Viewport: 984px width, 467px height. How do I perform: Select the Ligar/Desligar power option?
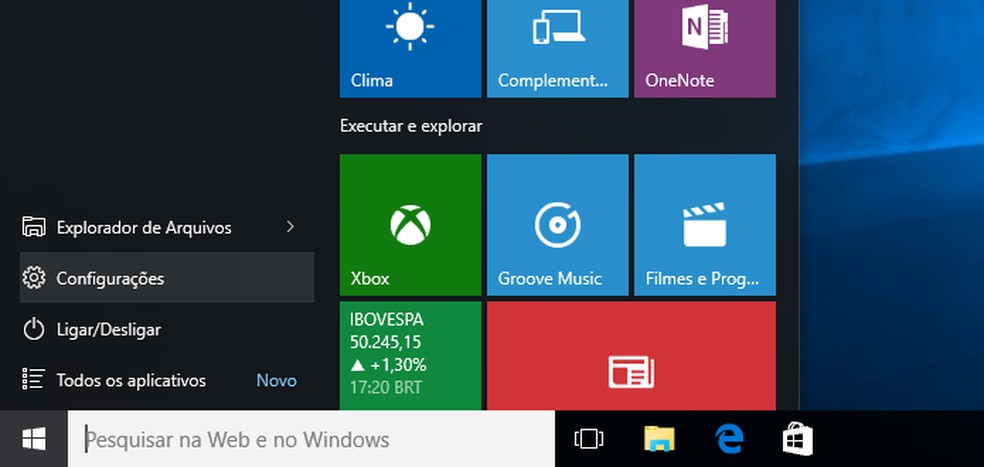[167, 329]
